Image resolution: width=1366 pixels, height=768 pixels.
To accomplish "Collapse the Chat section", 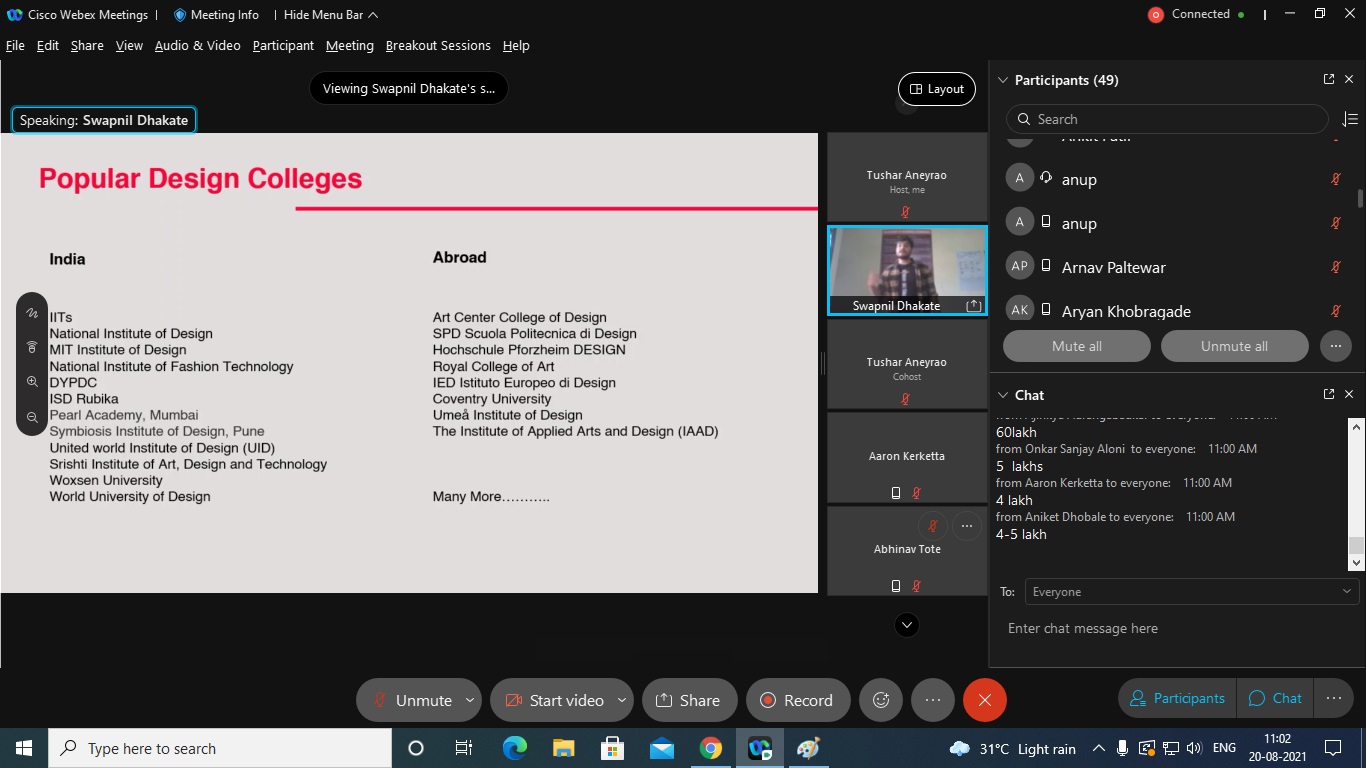I will tap(1003, 395).
